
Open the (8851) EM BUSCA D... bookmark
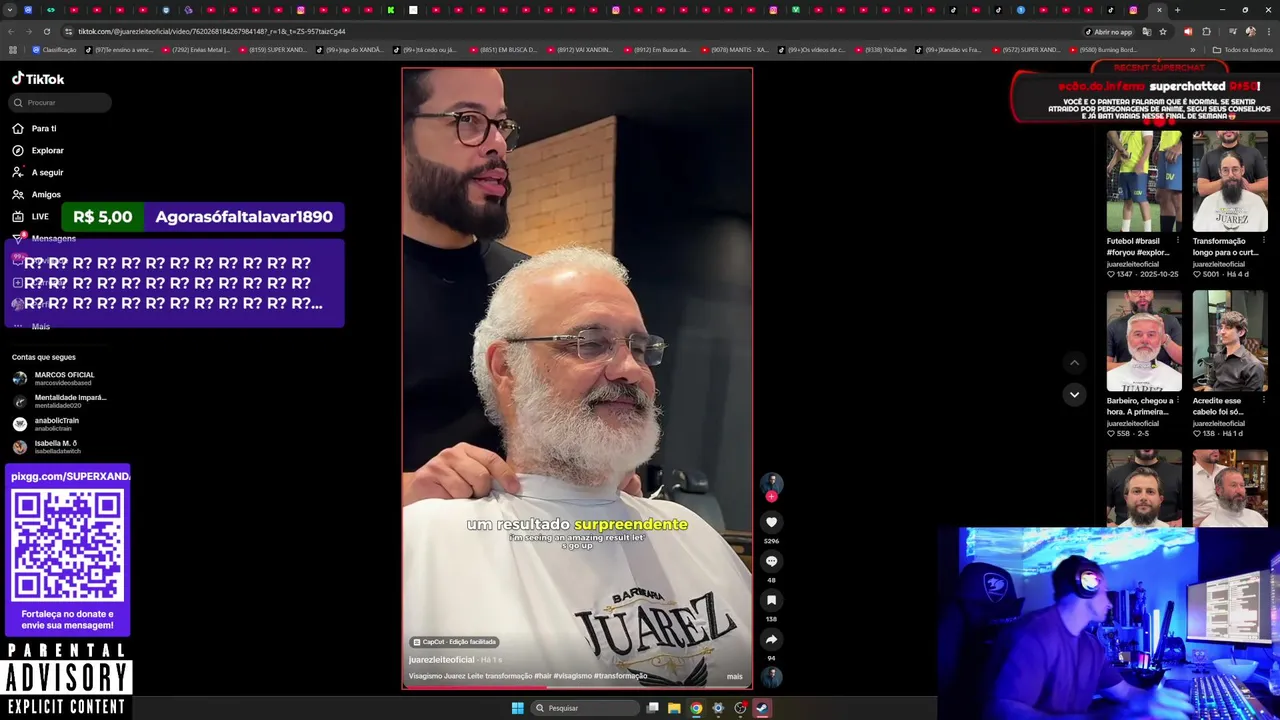(x=503, y=50)
